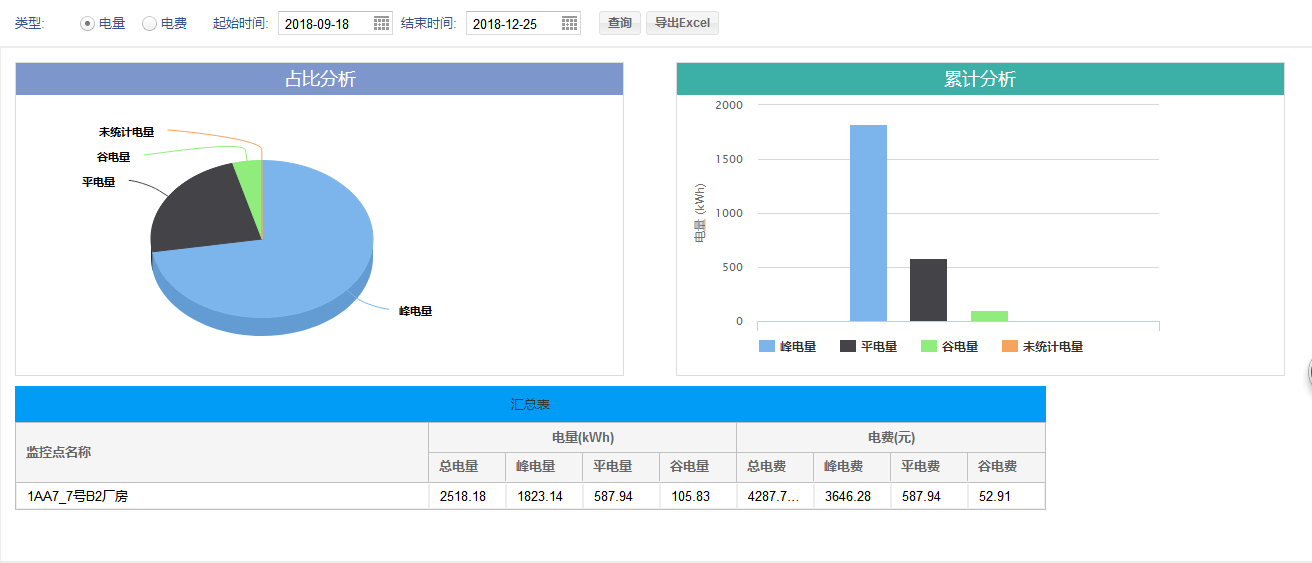Click the 电费(元) group header

point(891,437)
